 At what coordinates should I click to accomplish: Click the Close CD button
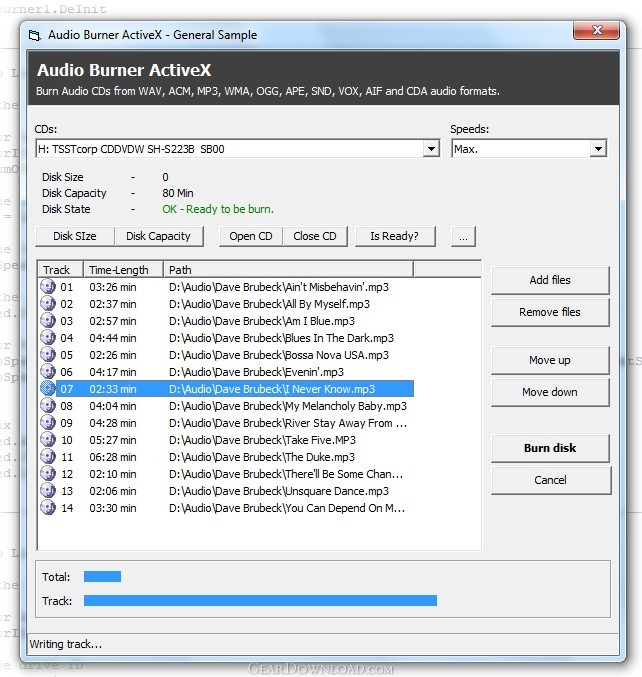click(x=315, y=236)
